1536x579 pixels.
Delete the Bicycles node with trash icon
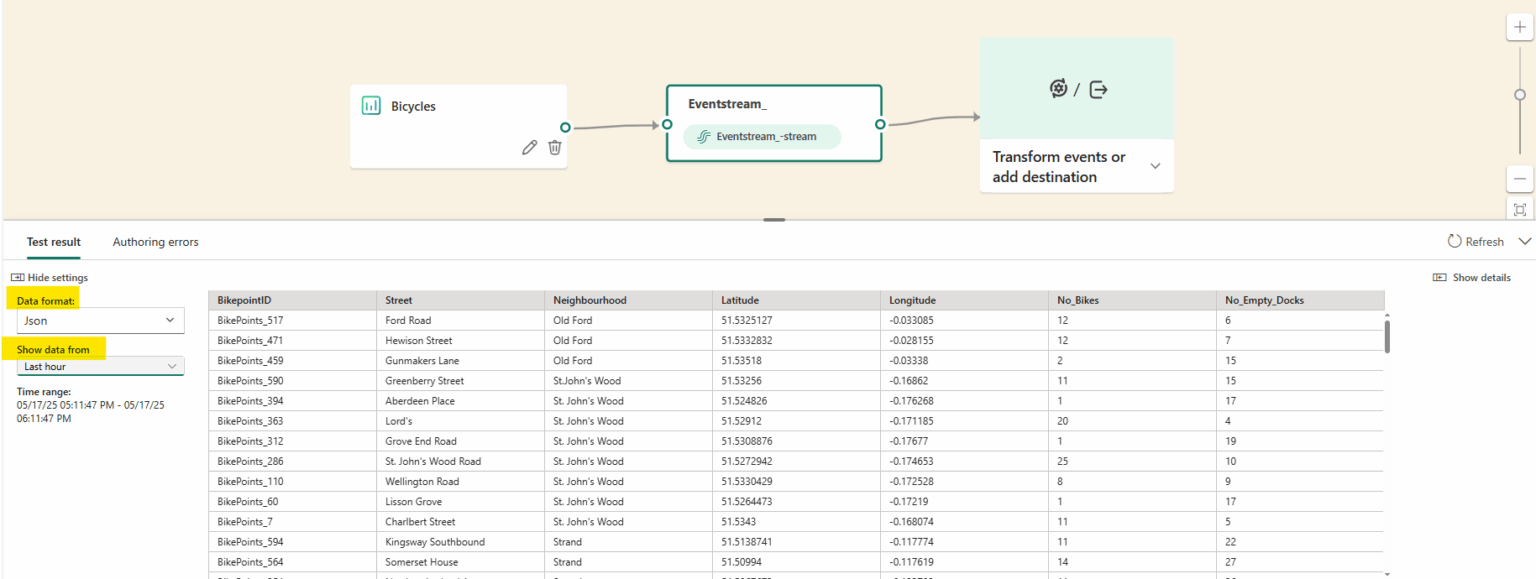click(555, 147)
